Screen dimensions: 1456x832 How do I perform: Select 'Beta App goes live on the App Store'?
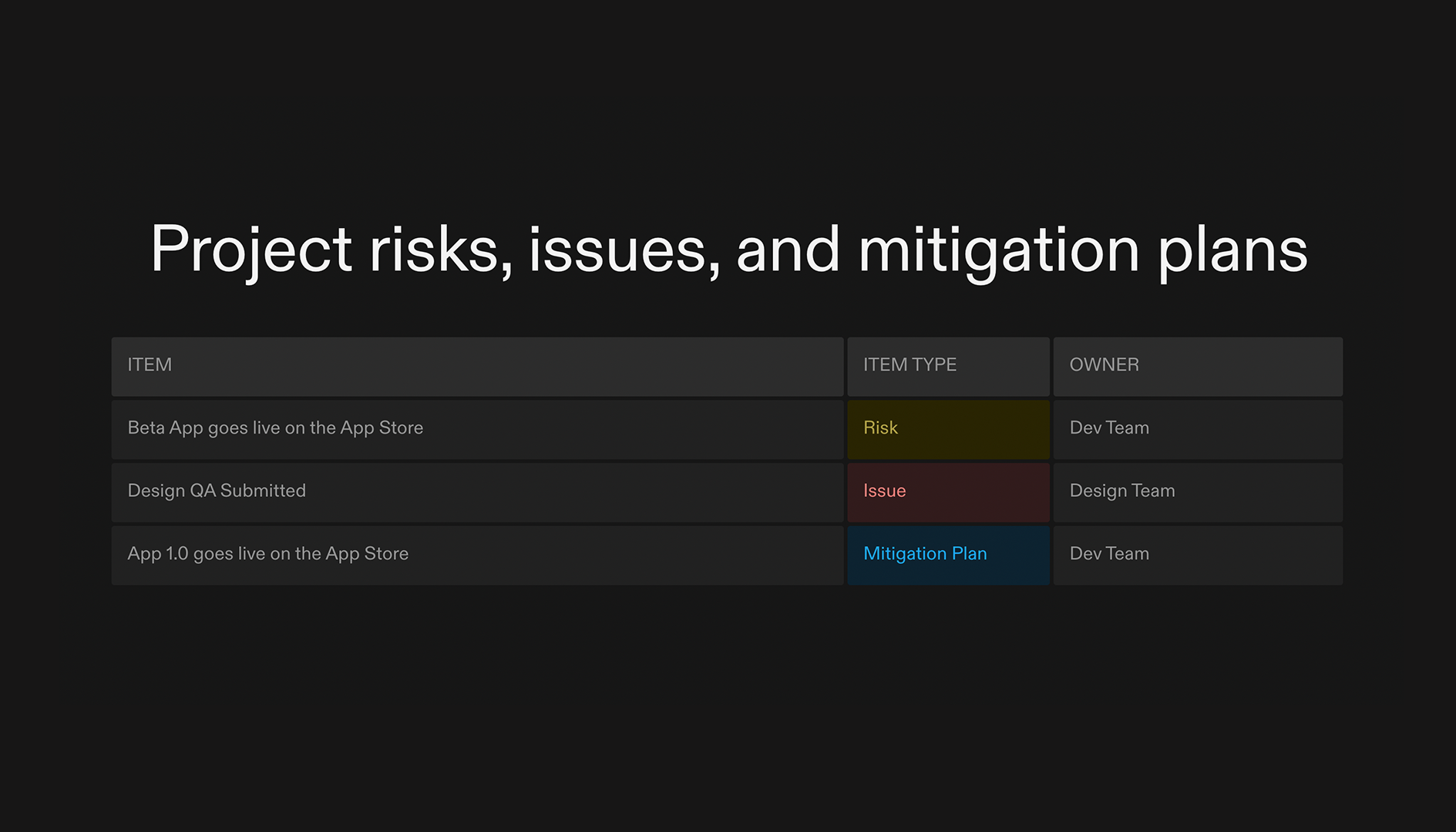(x=275, y=428)
